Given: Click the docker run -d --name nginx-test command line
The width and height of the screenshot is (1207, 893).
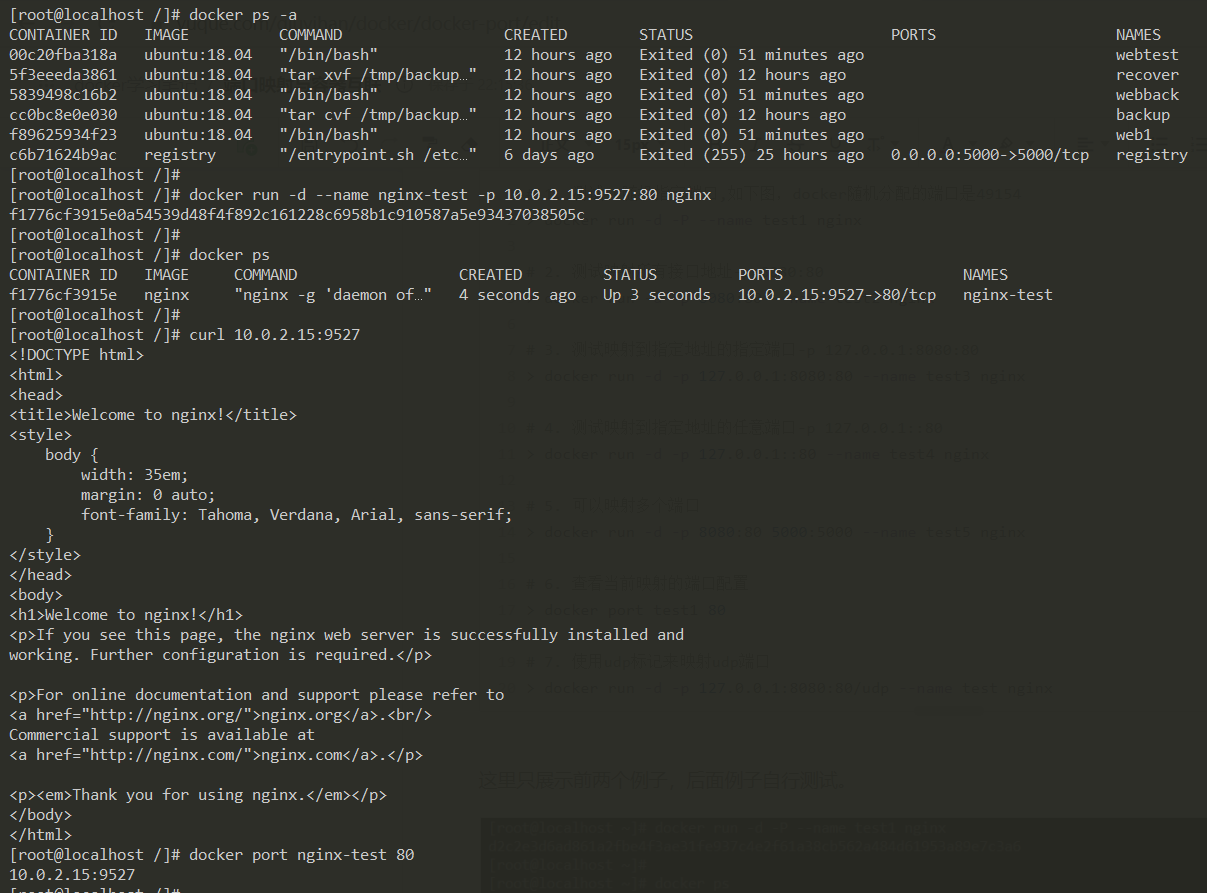Looking at the screenshot, I should [450, 195].
